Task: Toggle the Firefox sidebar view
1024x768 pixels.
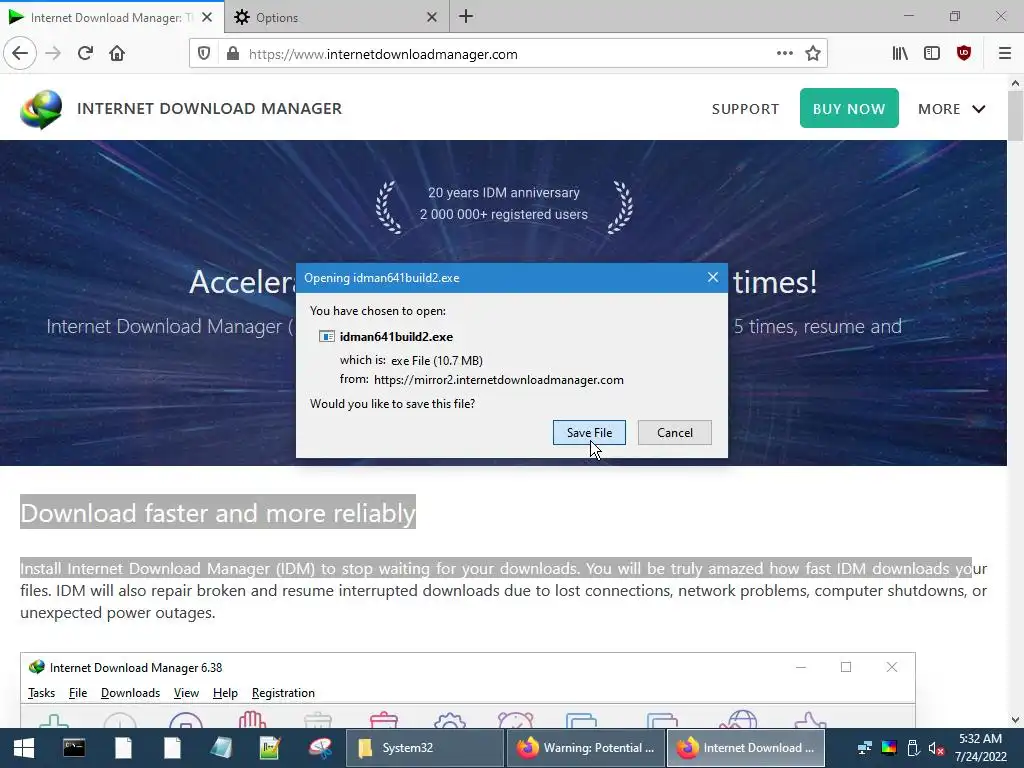Action: (x=932, y=54)
